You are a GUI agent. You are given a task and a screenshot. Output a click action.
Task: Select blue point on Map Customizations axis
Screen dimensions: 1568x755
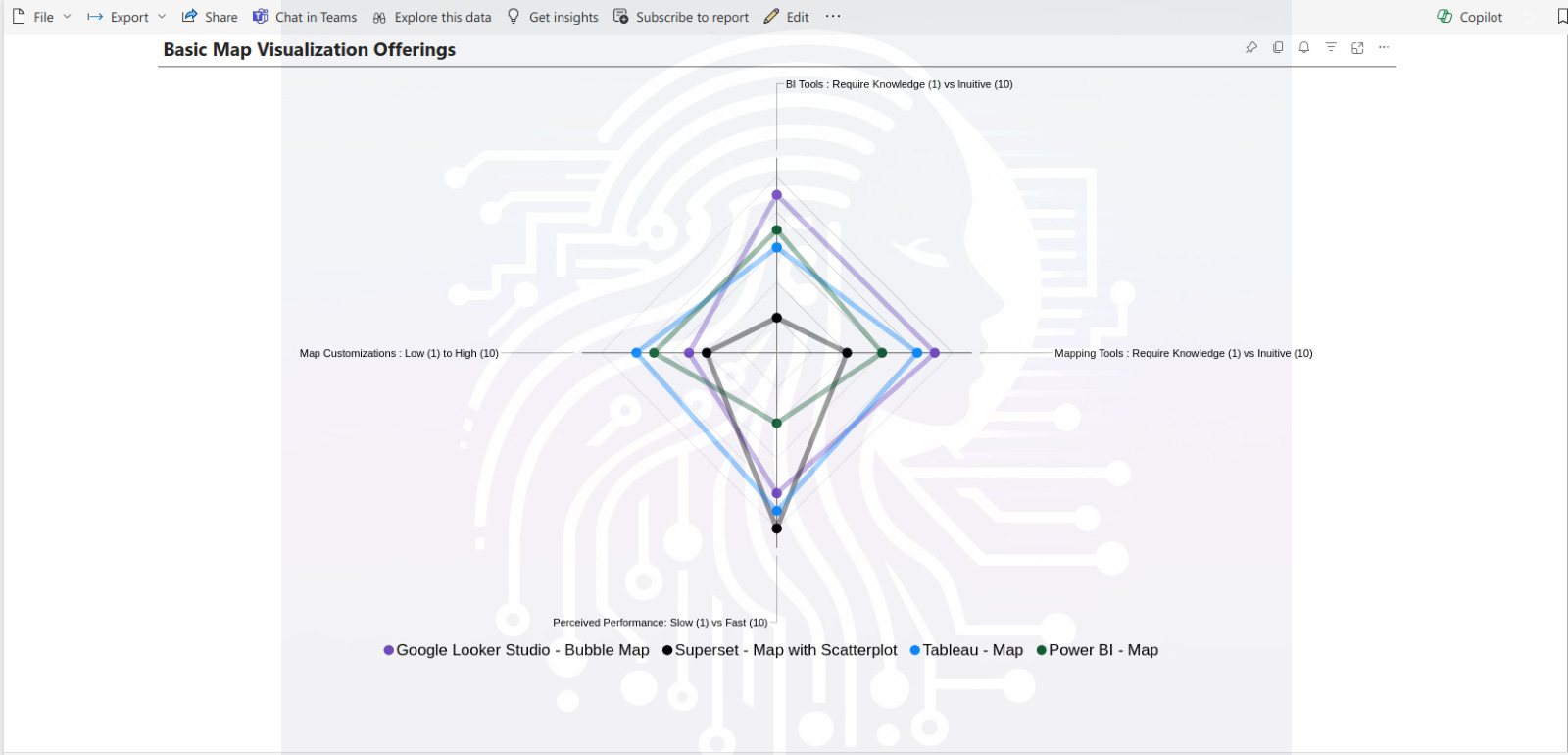click(637, 353)
